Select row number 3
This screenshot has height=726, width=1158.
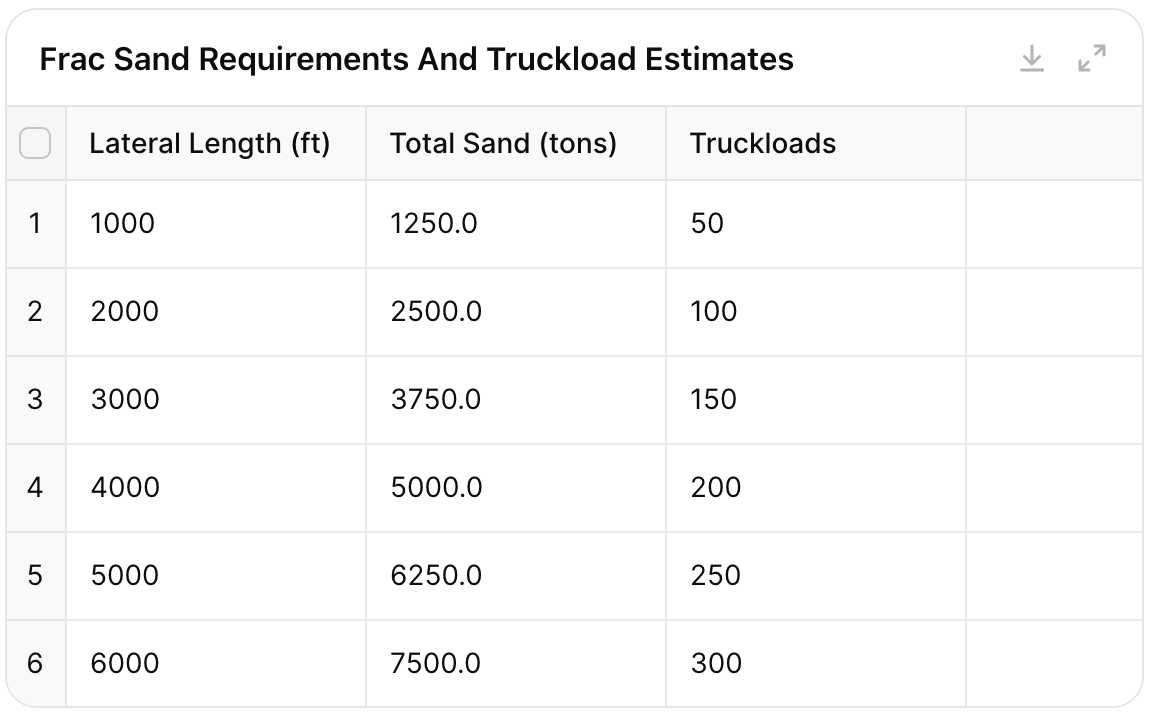pyautogui.click(x=35, y=399)
